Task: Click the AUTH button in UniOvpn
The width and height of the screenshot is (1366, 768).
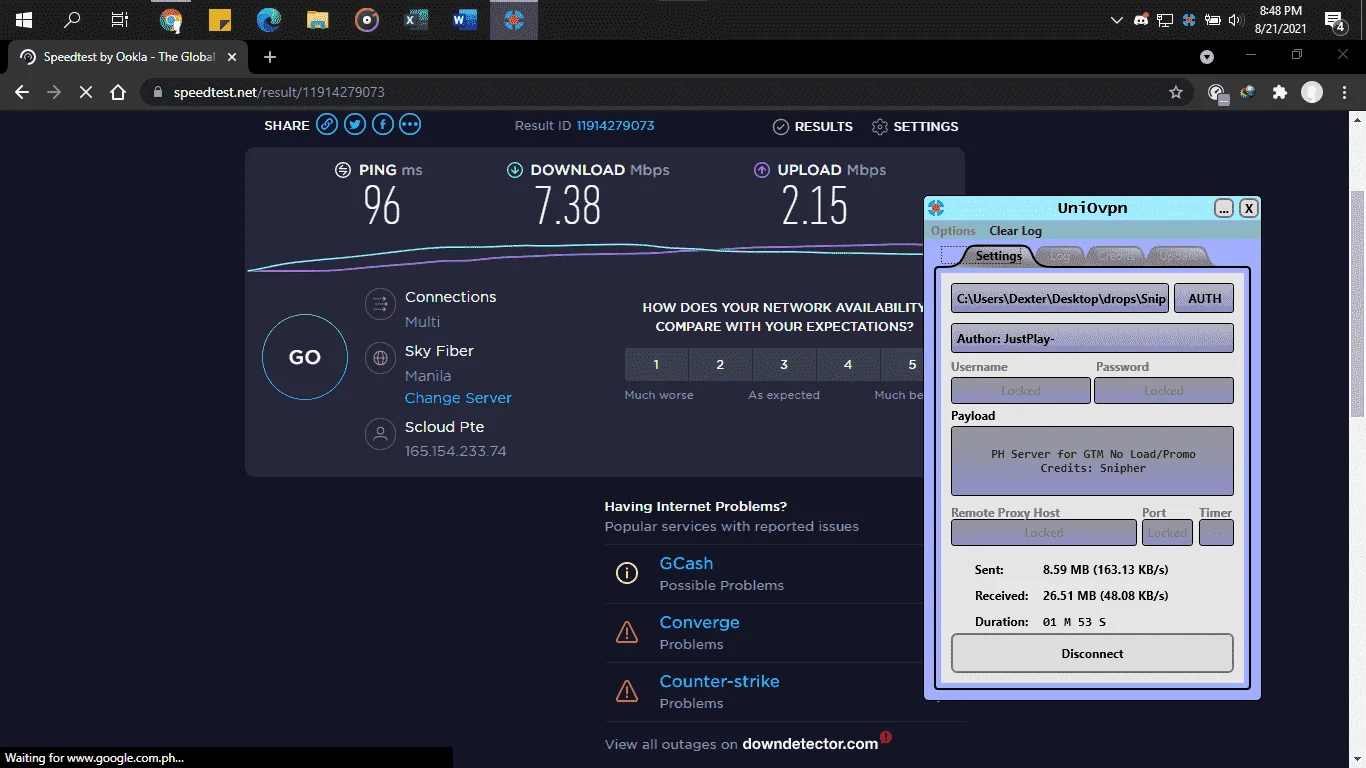Action: coord(1204,298)
